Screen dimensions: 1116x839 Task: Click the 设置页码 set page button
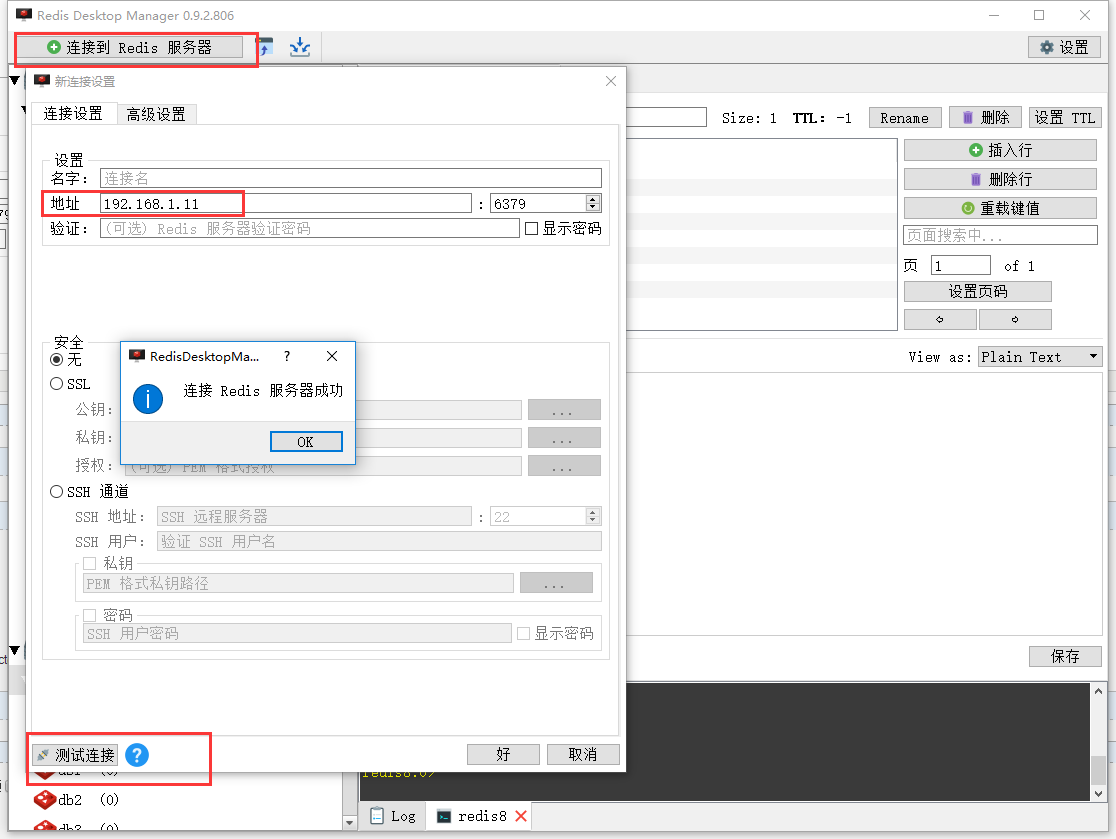977,291
